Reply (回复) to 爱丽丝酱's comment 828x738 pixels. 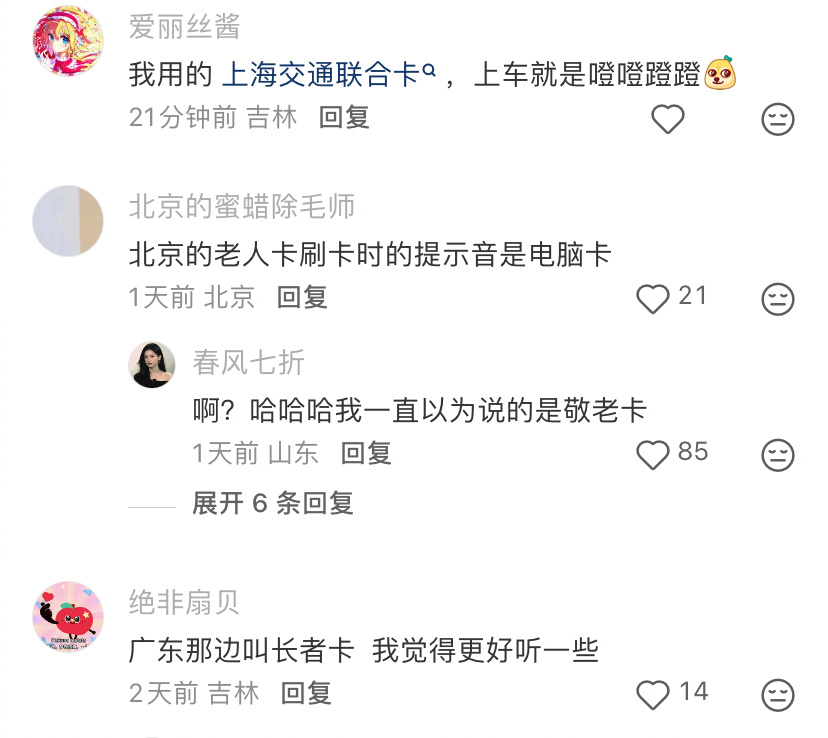pyautogui.click(x=344, y=117)
